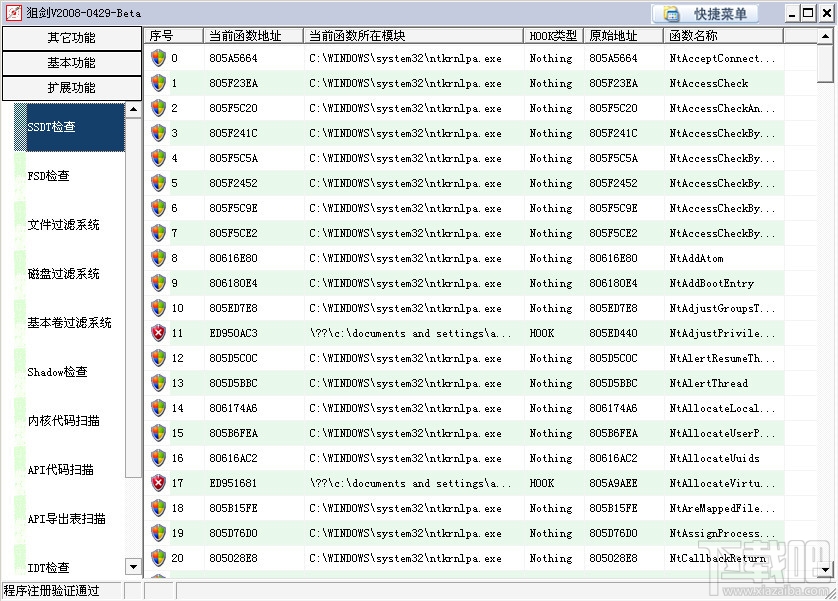Viewport: 838px width, 601px height.
Task: Click the shield icon of row 14
Action: click(x=158, y=408)
